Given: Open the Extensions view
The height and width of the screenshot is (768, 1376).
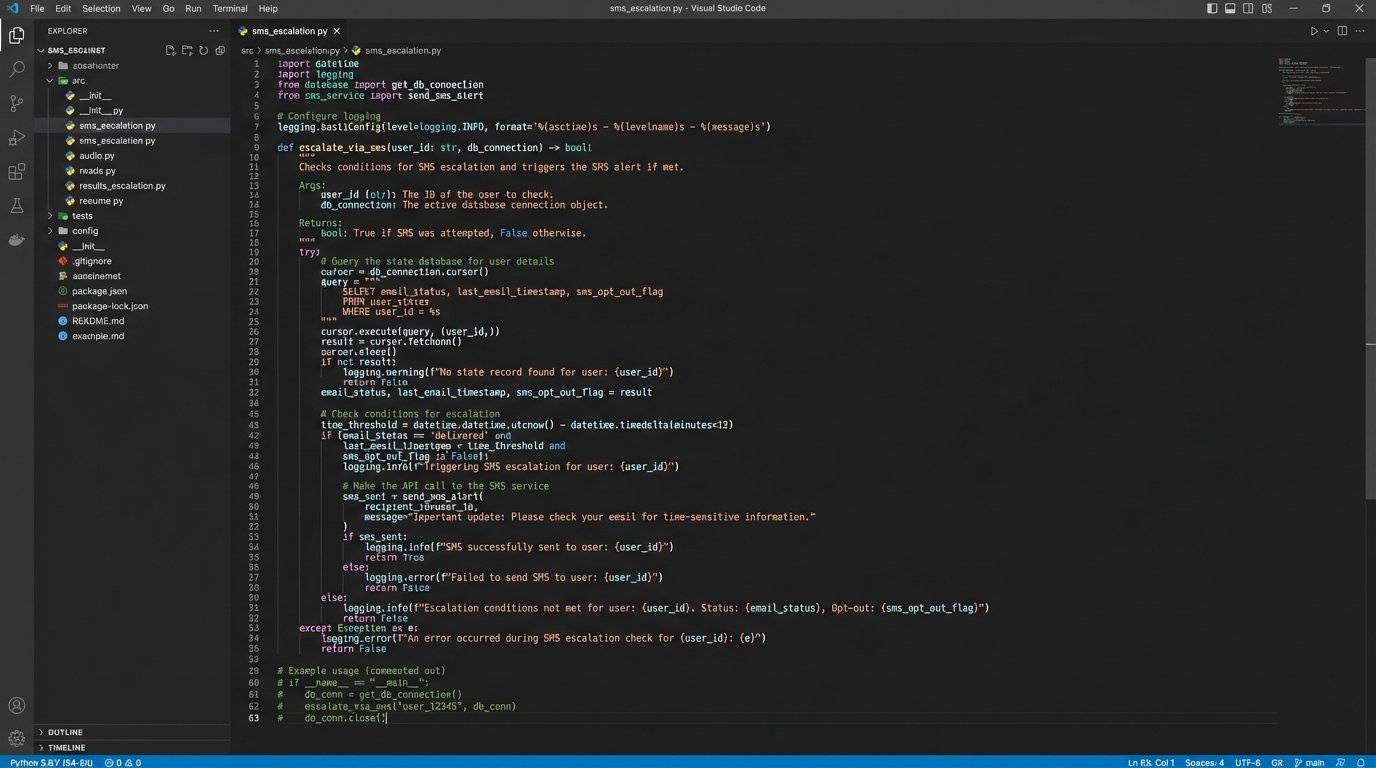Looking at the screenshot, I should pyautogui.click(x=17, y=172).
